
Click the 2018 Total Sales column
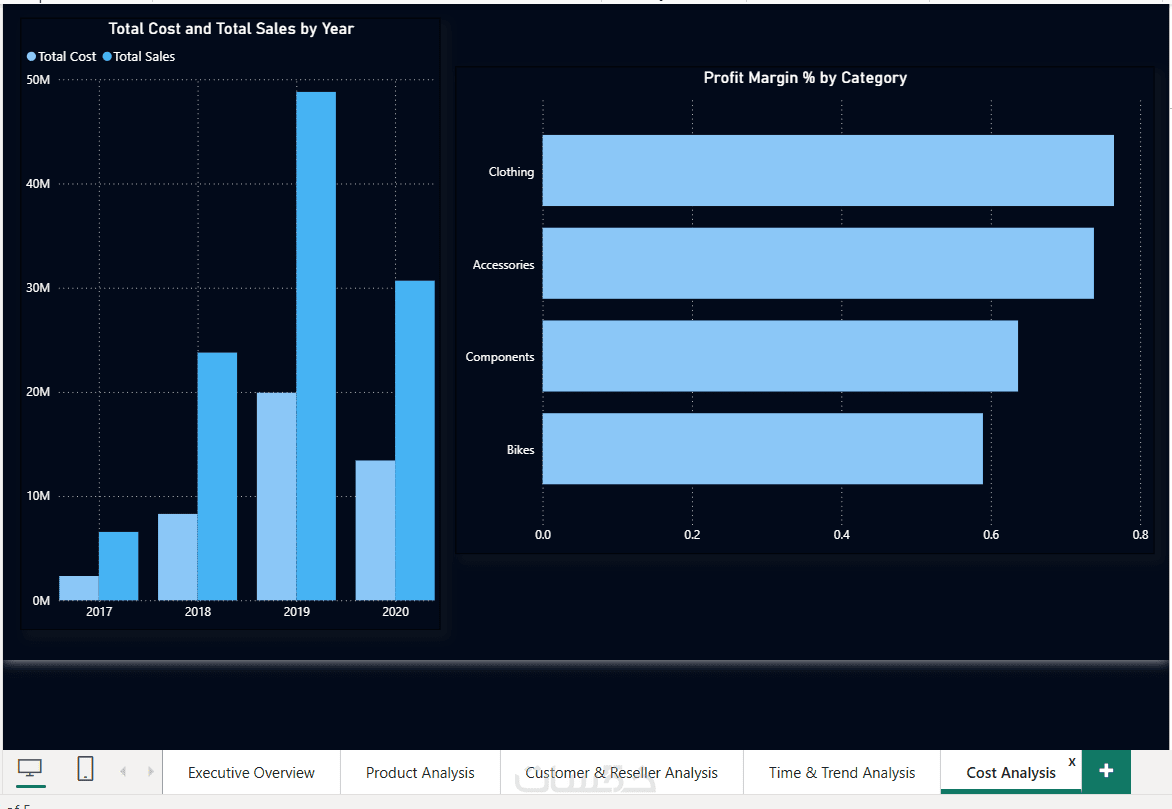[218, 476]
